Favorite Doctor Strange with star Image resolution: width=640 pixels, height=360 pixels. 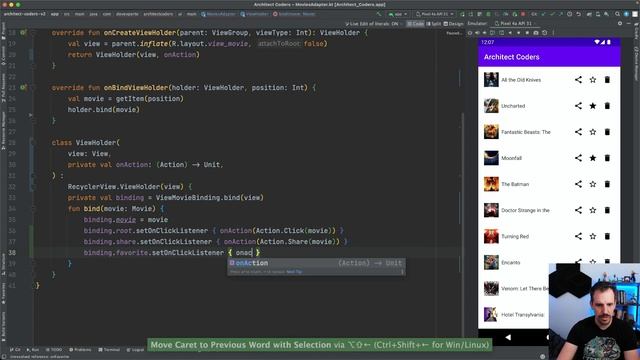(593, 210)
